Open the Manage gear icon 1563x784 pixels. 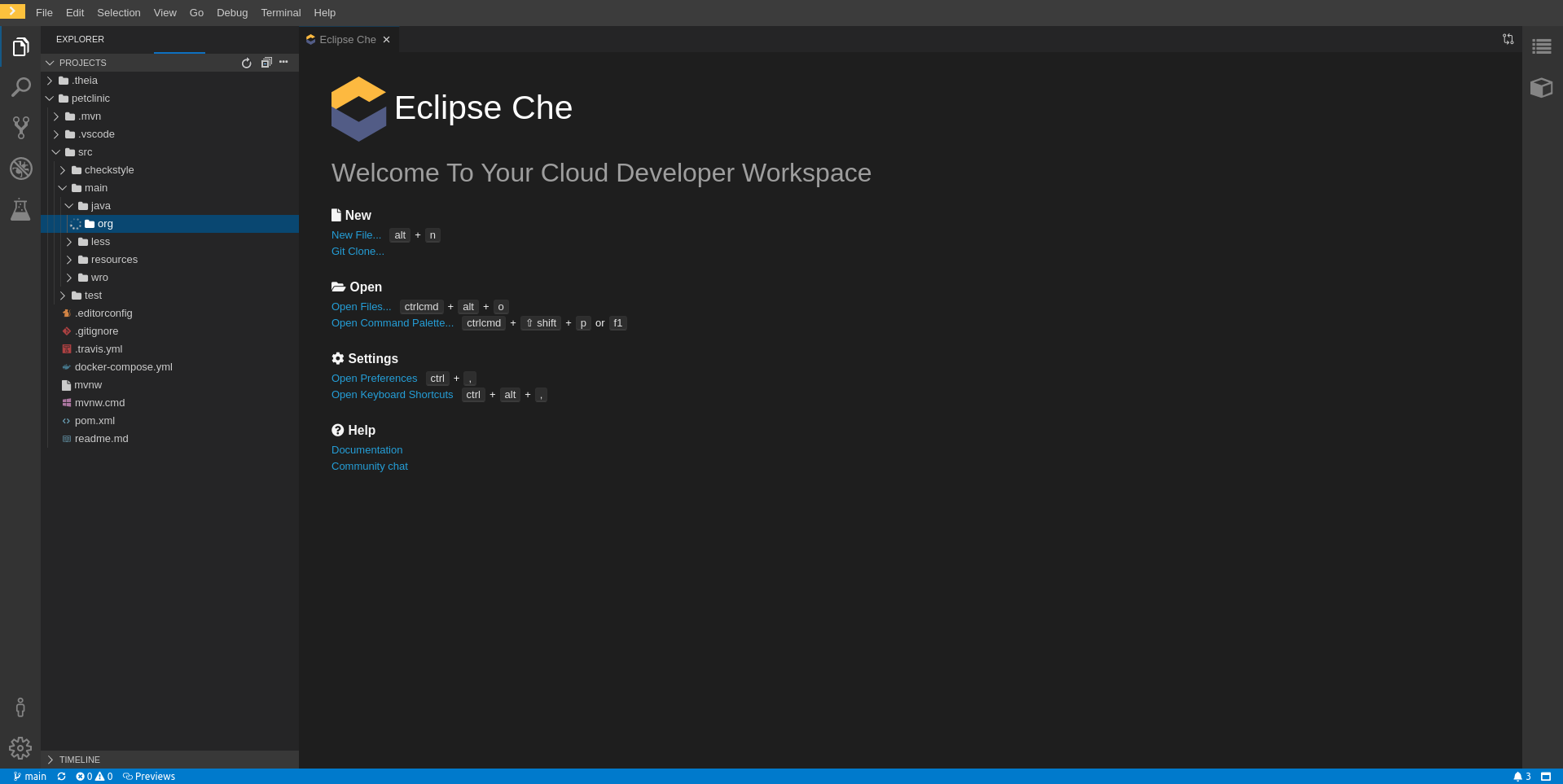pyautogui.click(x=20, y=748)
